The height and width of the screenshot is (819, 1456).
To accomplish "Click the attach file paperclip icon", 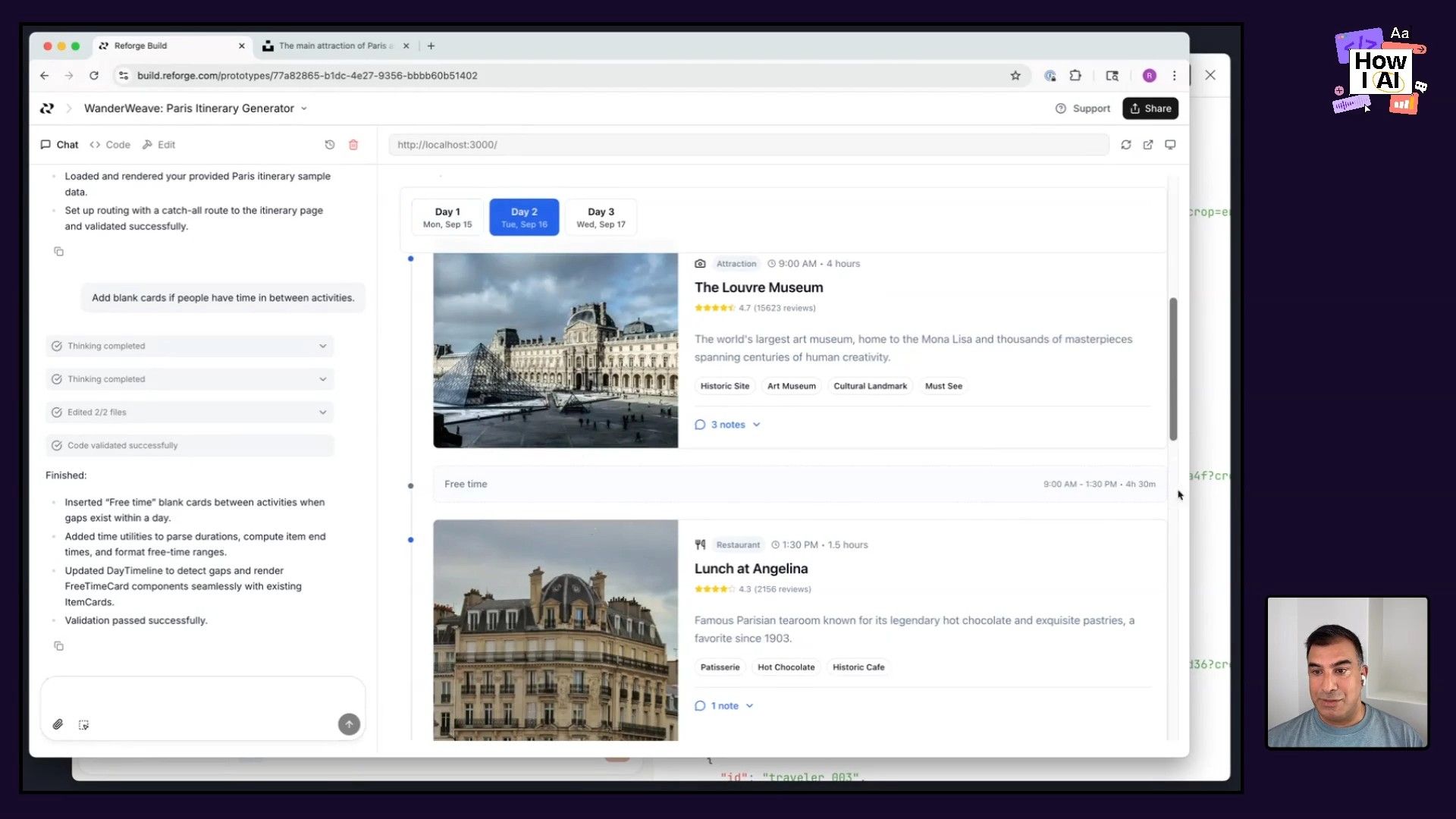I will 58,725.
